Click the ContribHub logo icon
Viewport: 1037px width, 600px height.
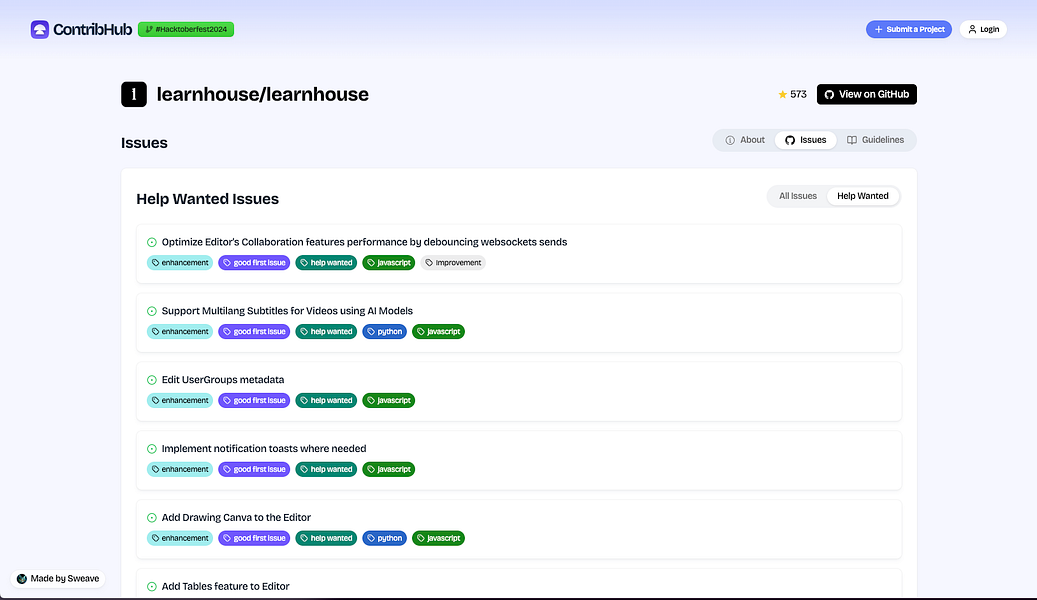[39, 29]
